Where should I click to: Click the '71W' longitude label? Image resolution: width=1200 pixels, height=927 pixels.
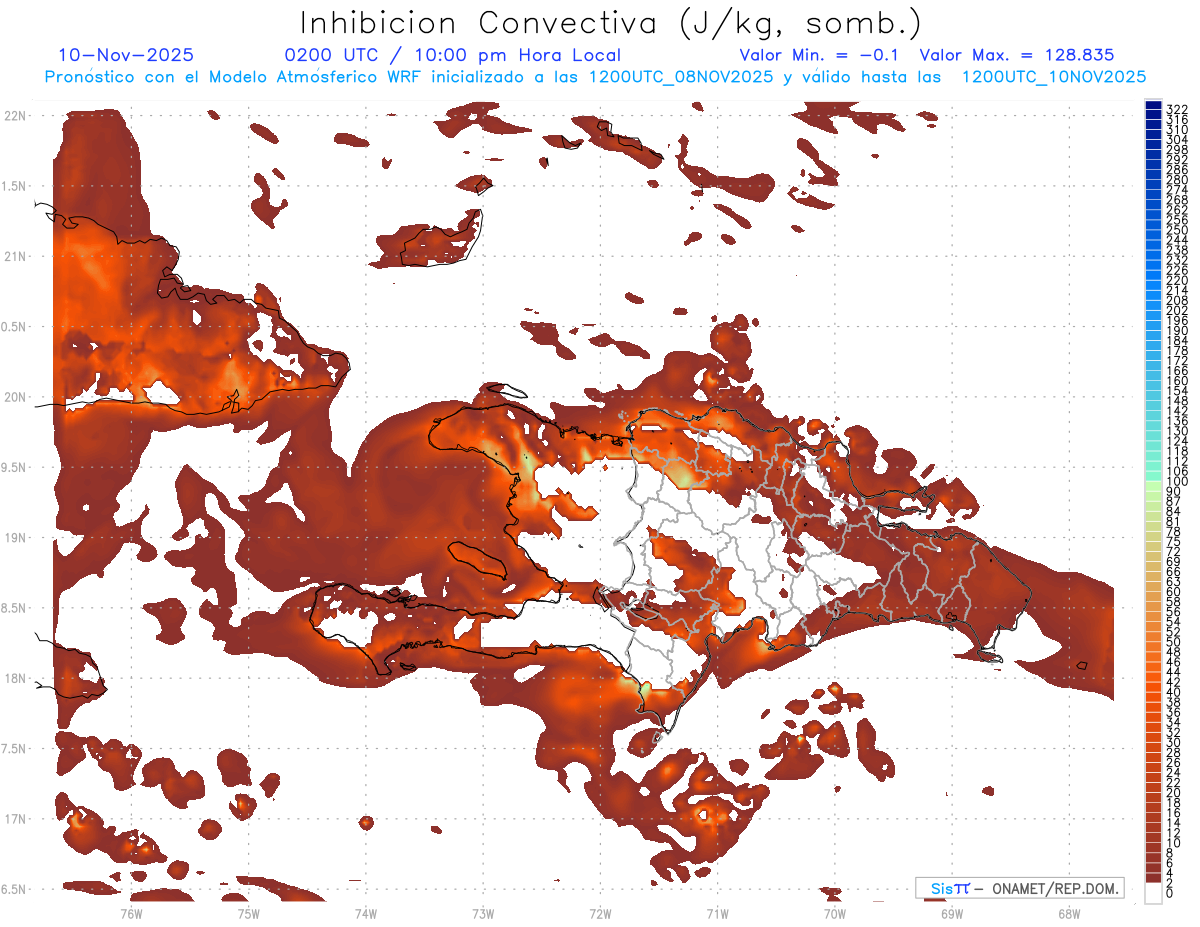point(717,913)
